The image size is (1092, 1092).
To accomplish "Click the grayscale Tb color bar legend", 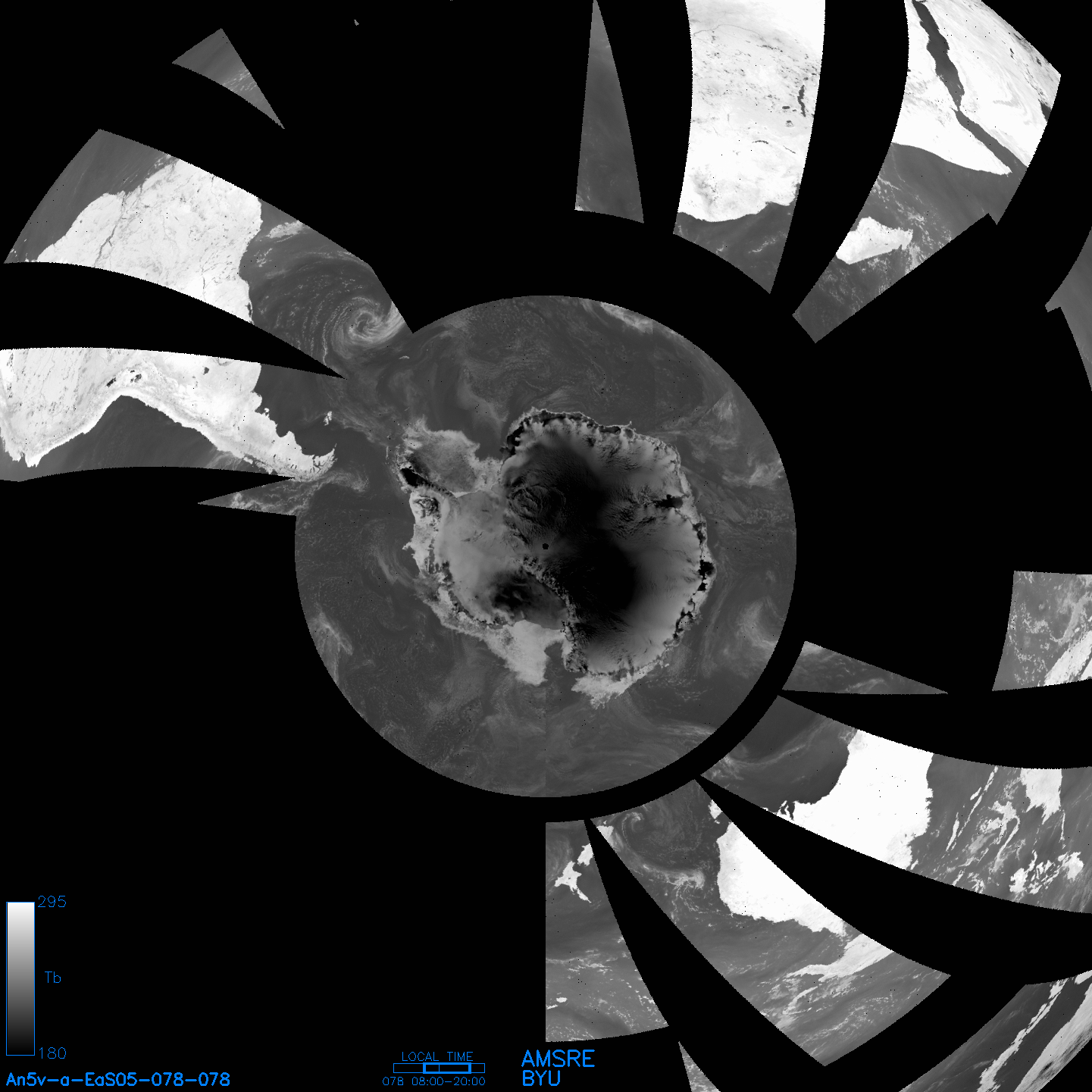I will coord(20,978).
